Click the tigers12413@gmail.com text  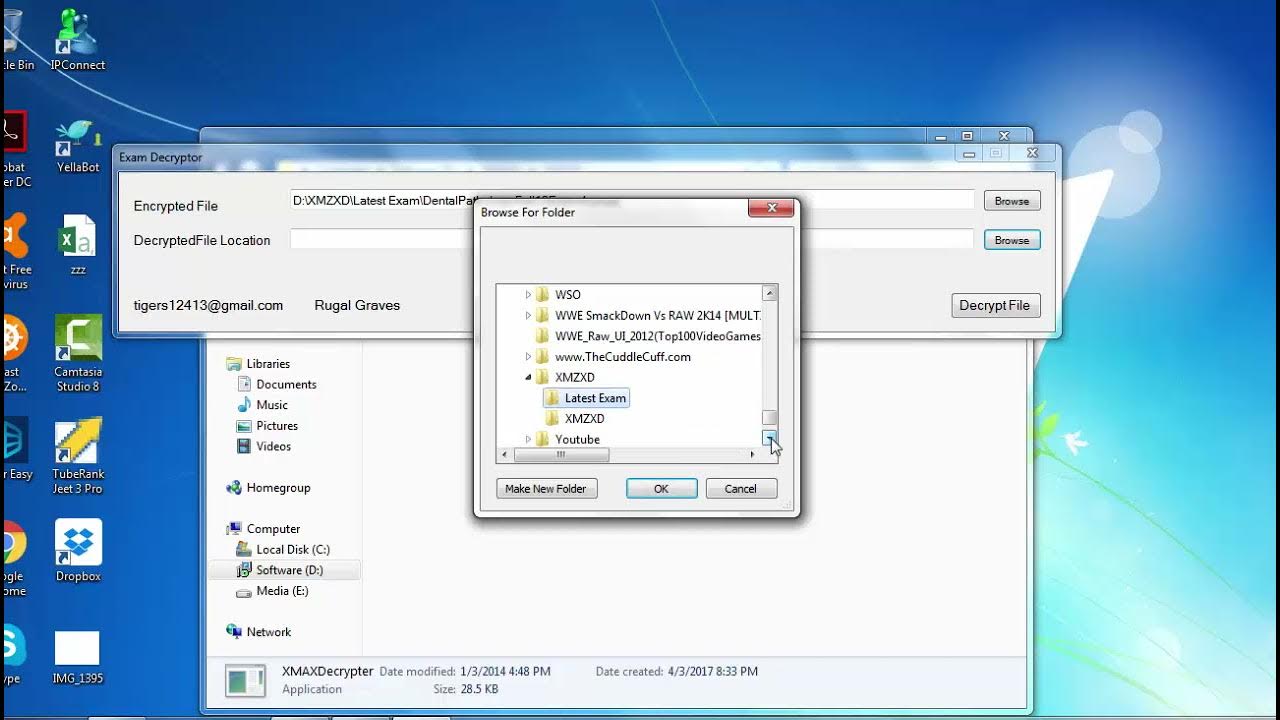pos(208,305)
